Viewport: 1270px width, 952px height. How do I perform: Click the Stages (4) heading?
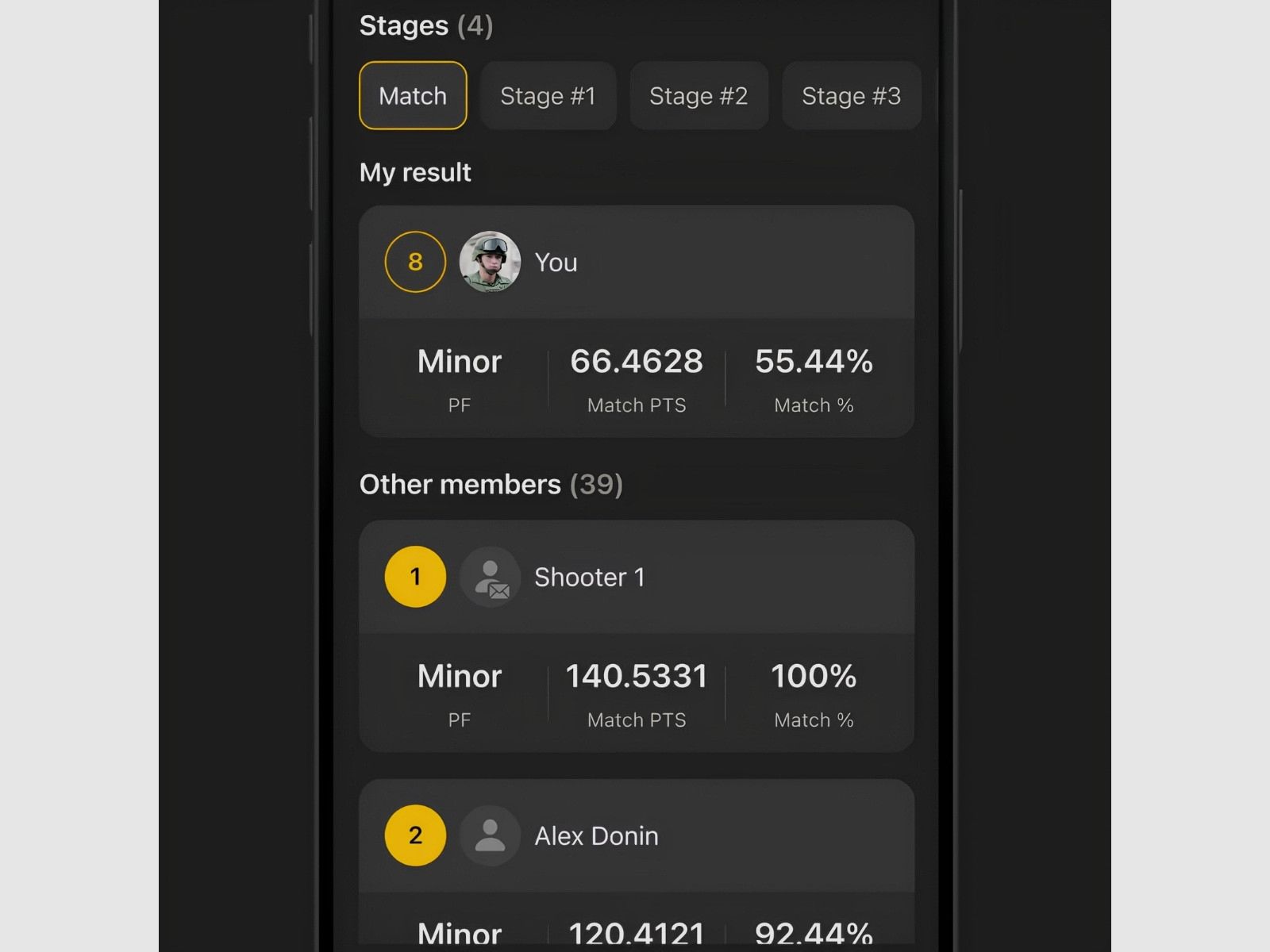(x=426, y=25)
